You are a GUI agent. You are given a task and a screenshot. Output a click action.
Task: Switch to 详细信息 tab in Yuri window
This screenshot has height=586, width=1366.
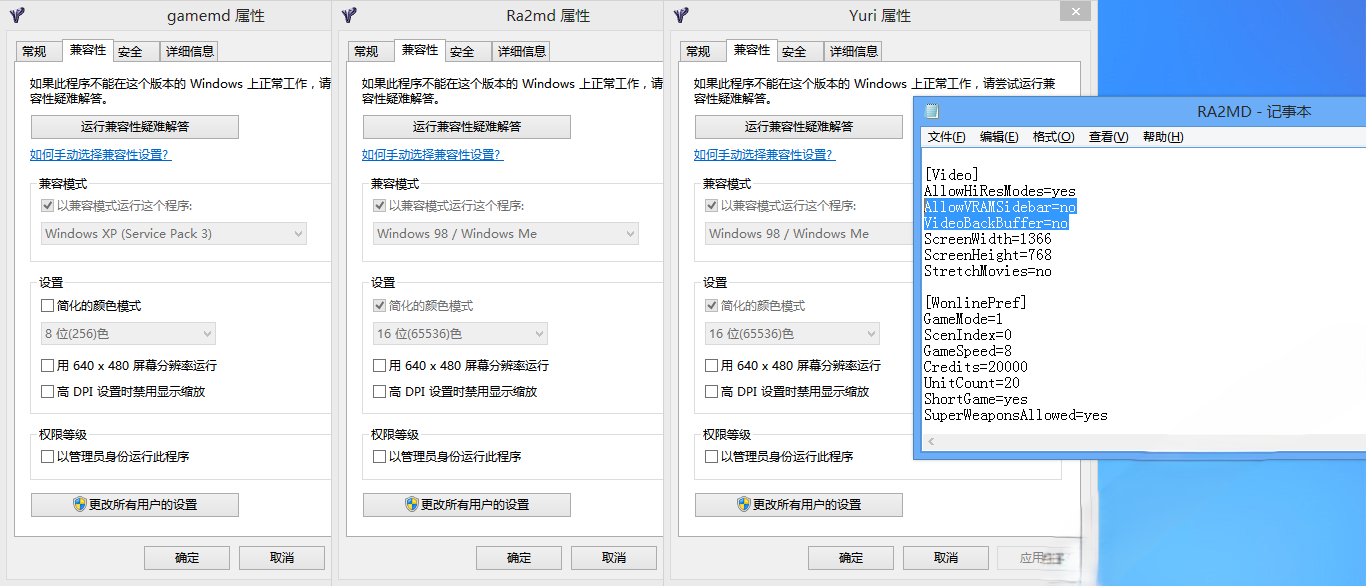coord(853,52)
